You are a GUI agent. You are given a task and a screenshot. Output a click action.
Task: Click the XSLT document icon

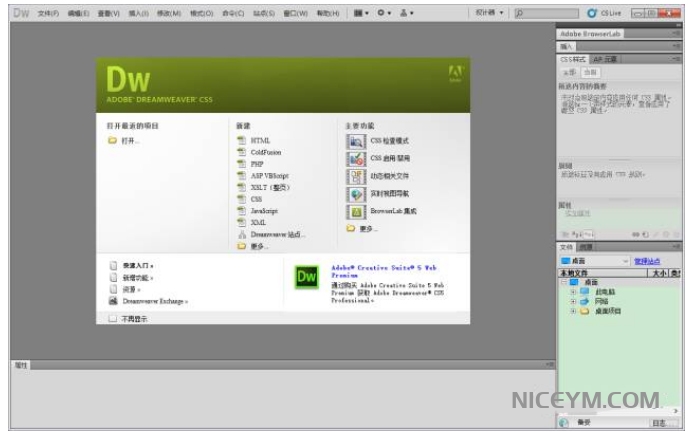242,187
